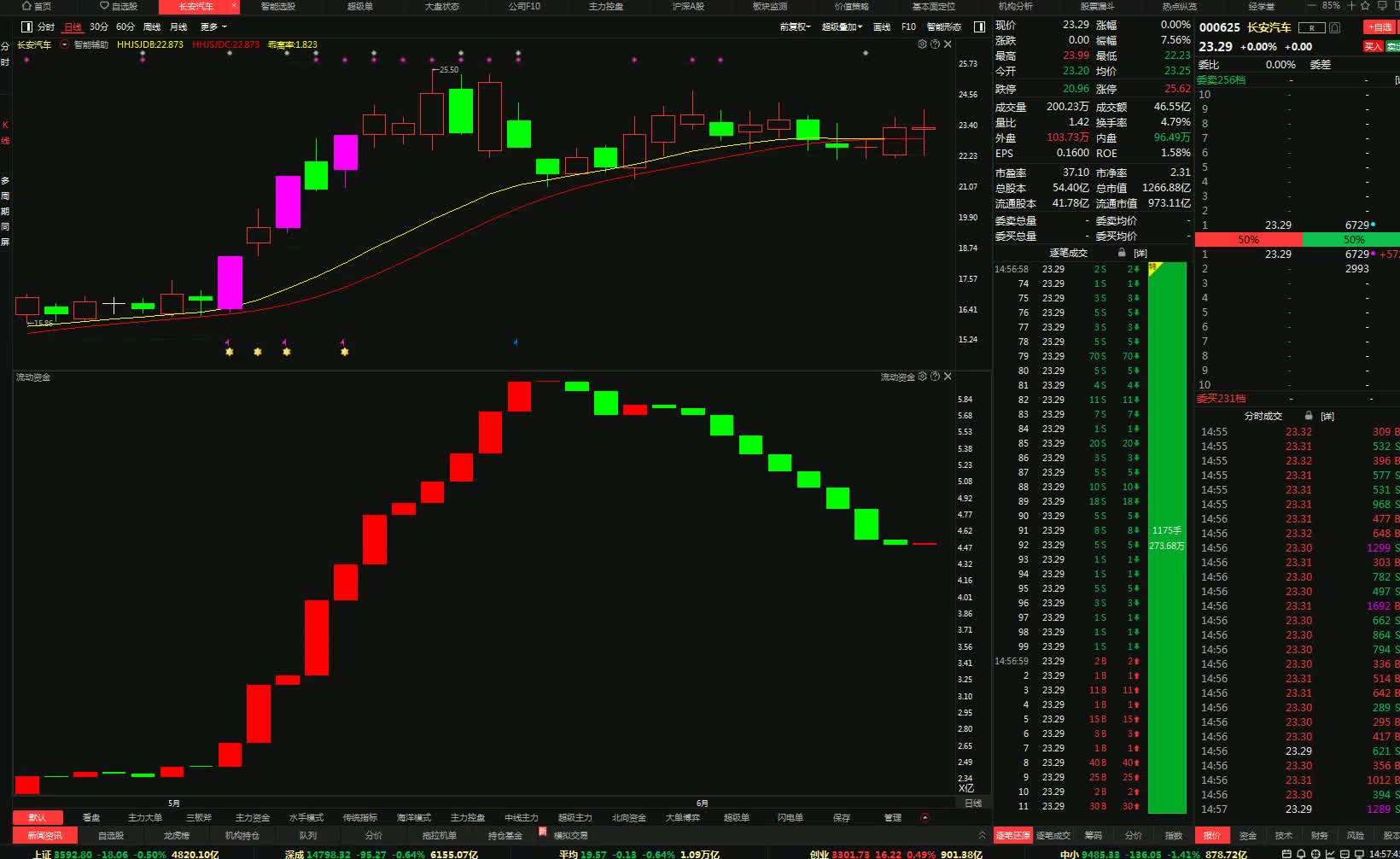Viewport: 1400px width, 859px height.
Task: Open K-line chart help icon
Action: click(x=935, y=44)
